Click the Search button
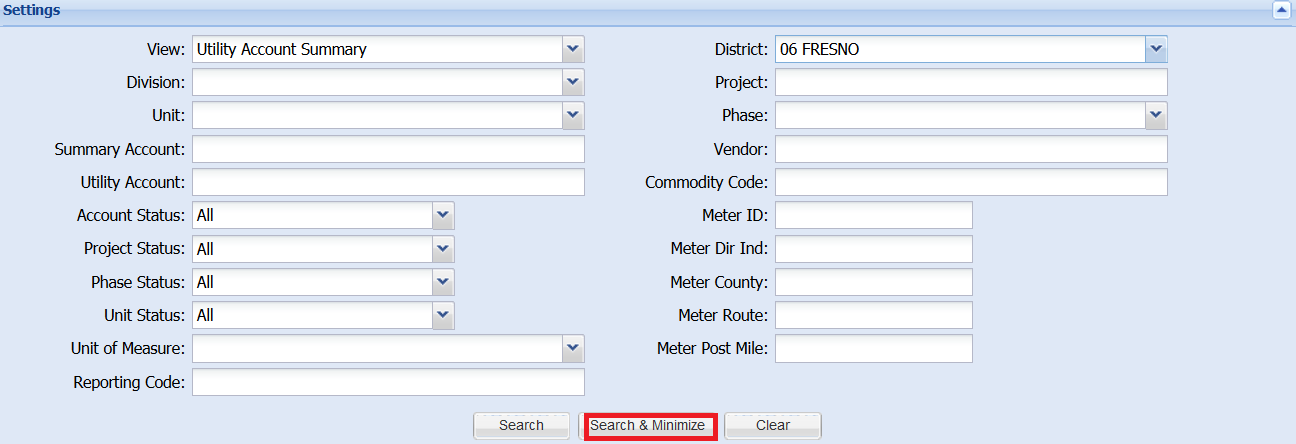 521,425
